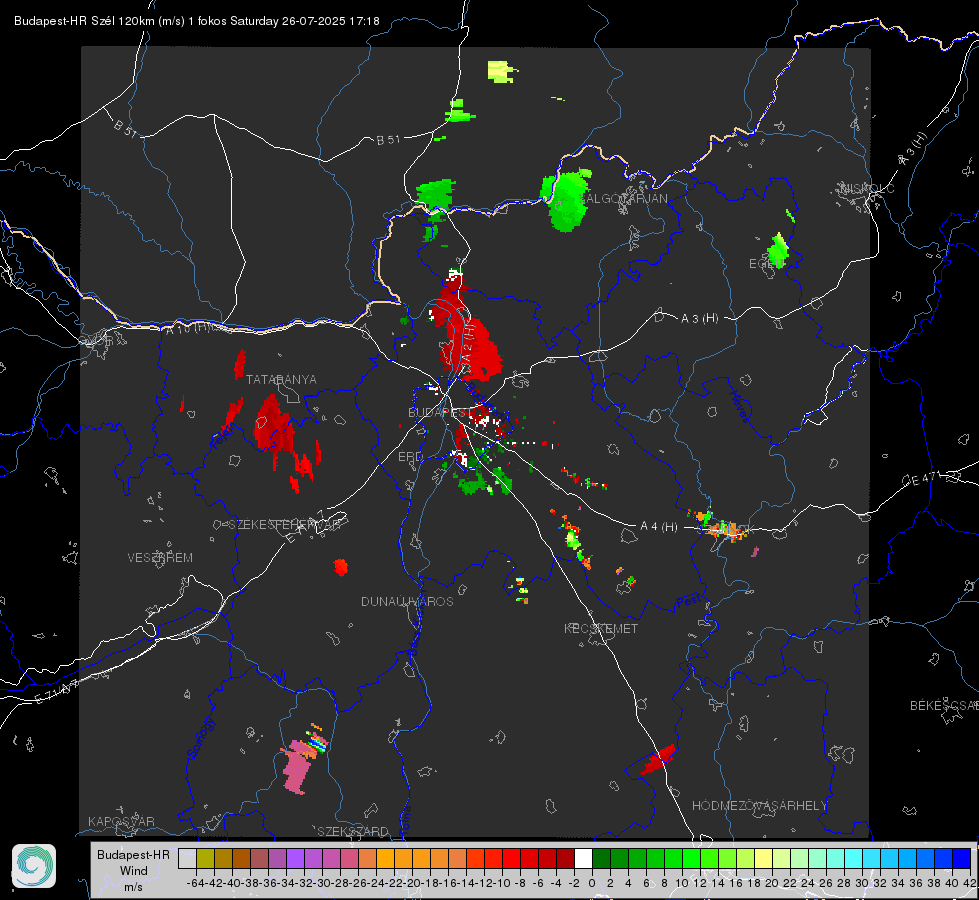979x900 pixels.
Task: Click the '0' value in the wind legend
Action: click(592, 883)
